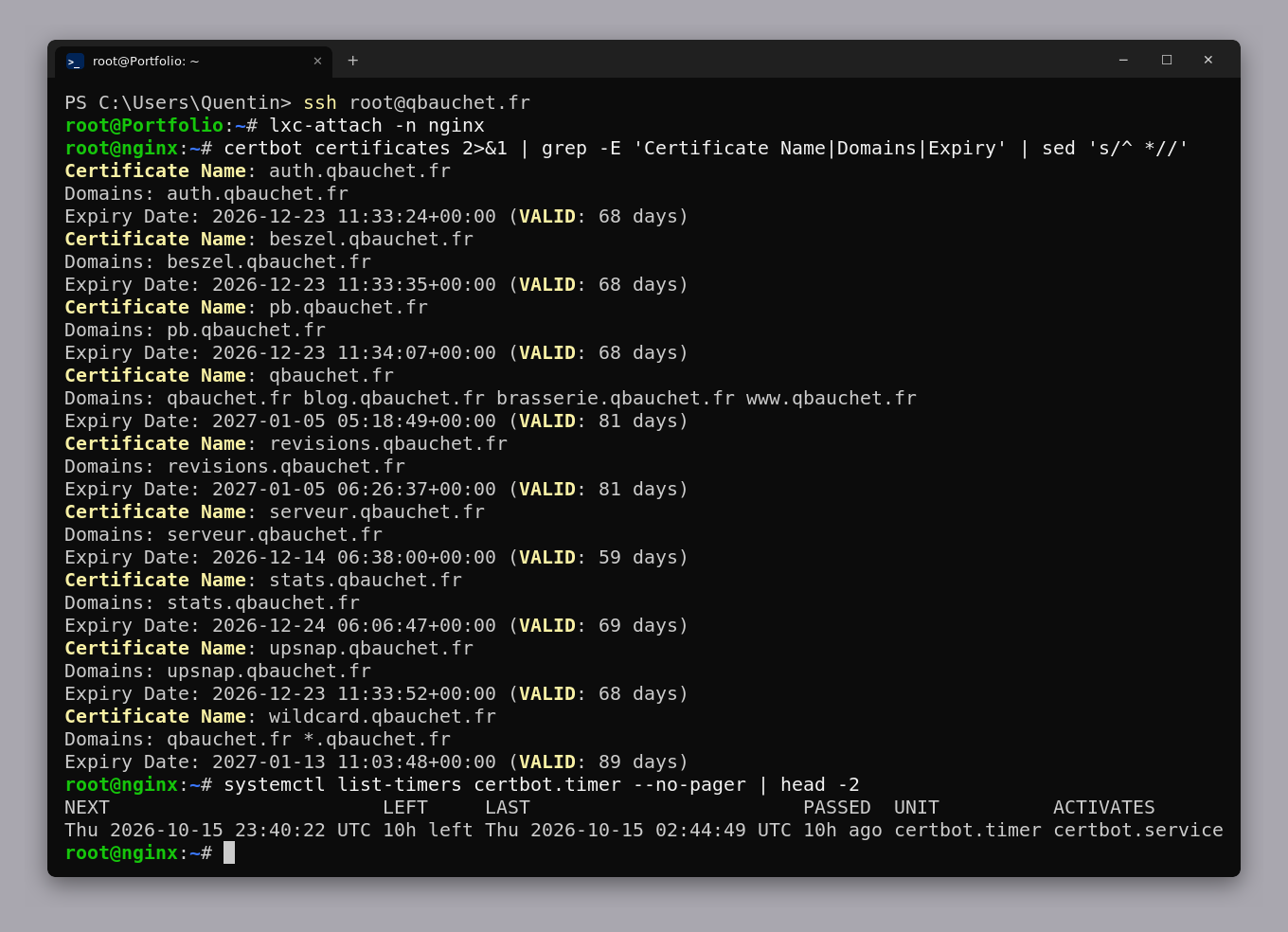Click '10h ago' value

point(843,830)
